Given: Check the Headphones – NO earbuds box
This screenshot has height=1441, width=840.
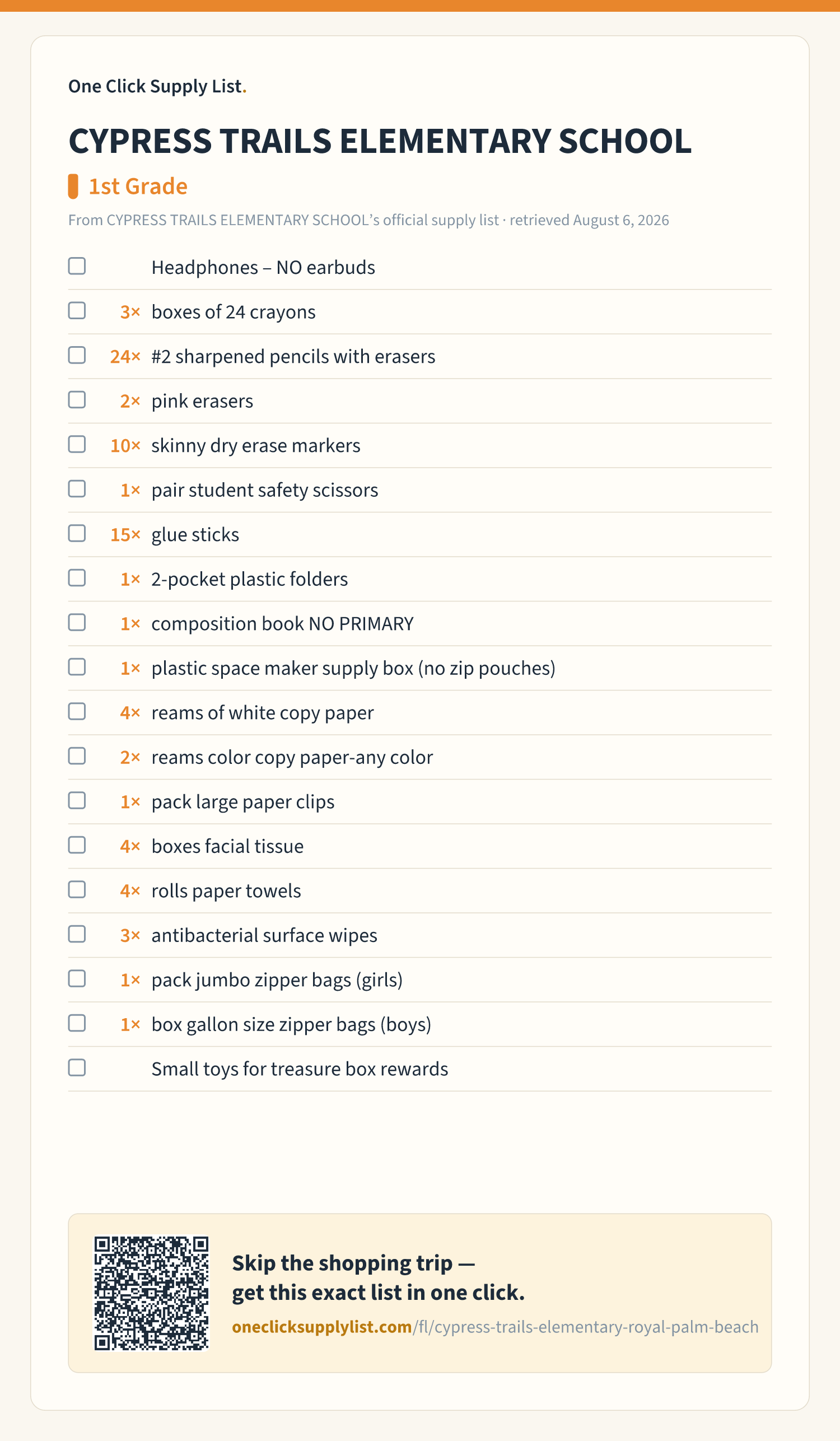Looking at the screenshot, I should tap(77, 266).
